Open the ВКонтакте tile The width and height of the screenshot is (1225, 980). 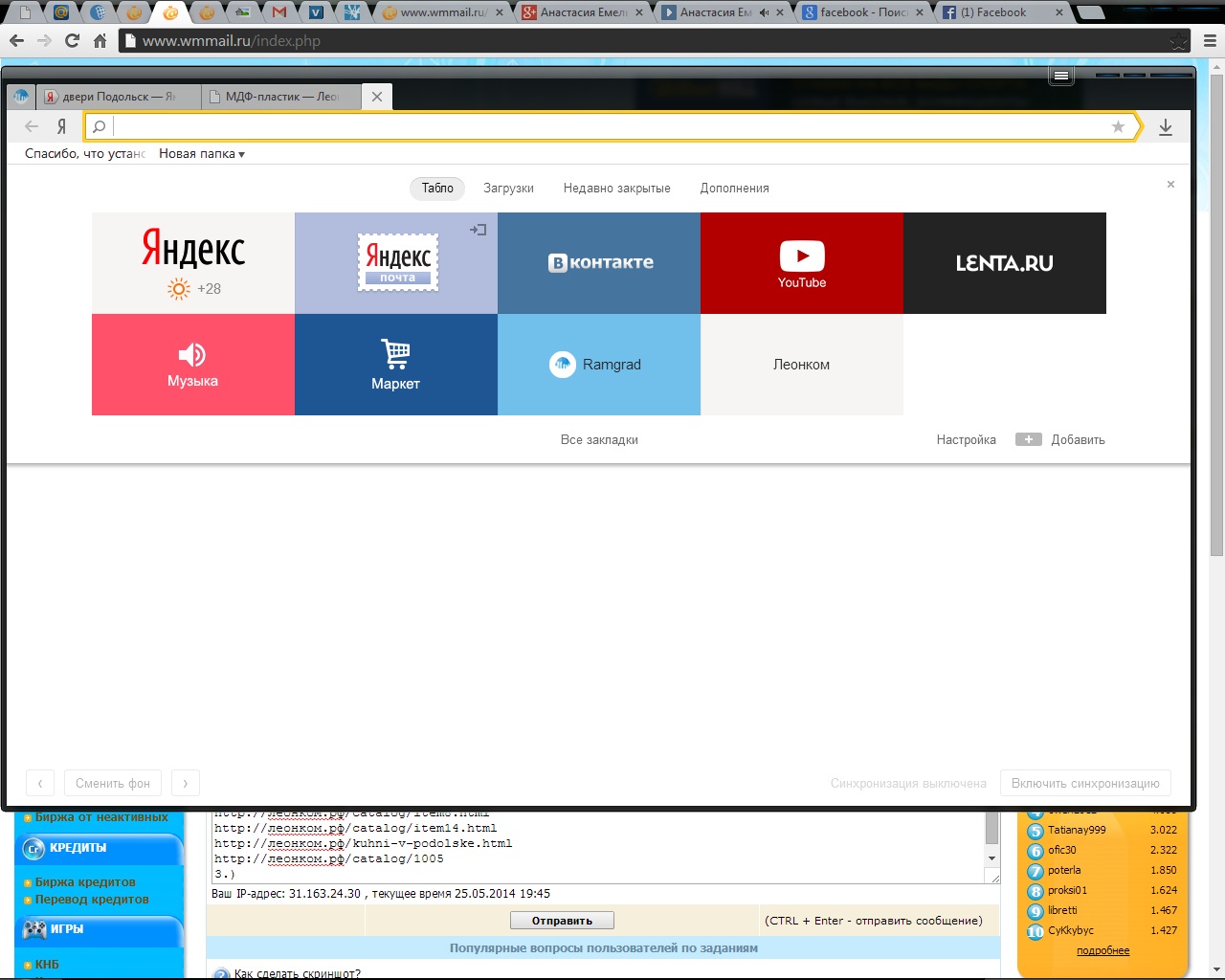point(599,263)
